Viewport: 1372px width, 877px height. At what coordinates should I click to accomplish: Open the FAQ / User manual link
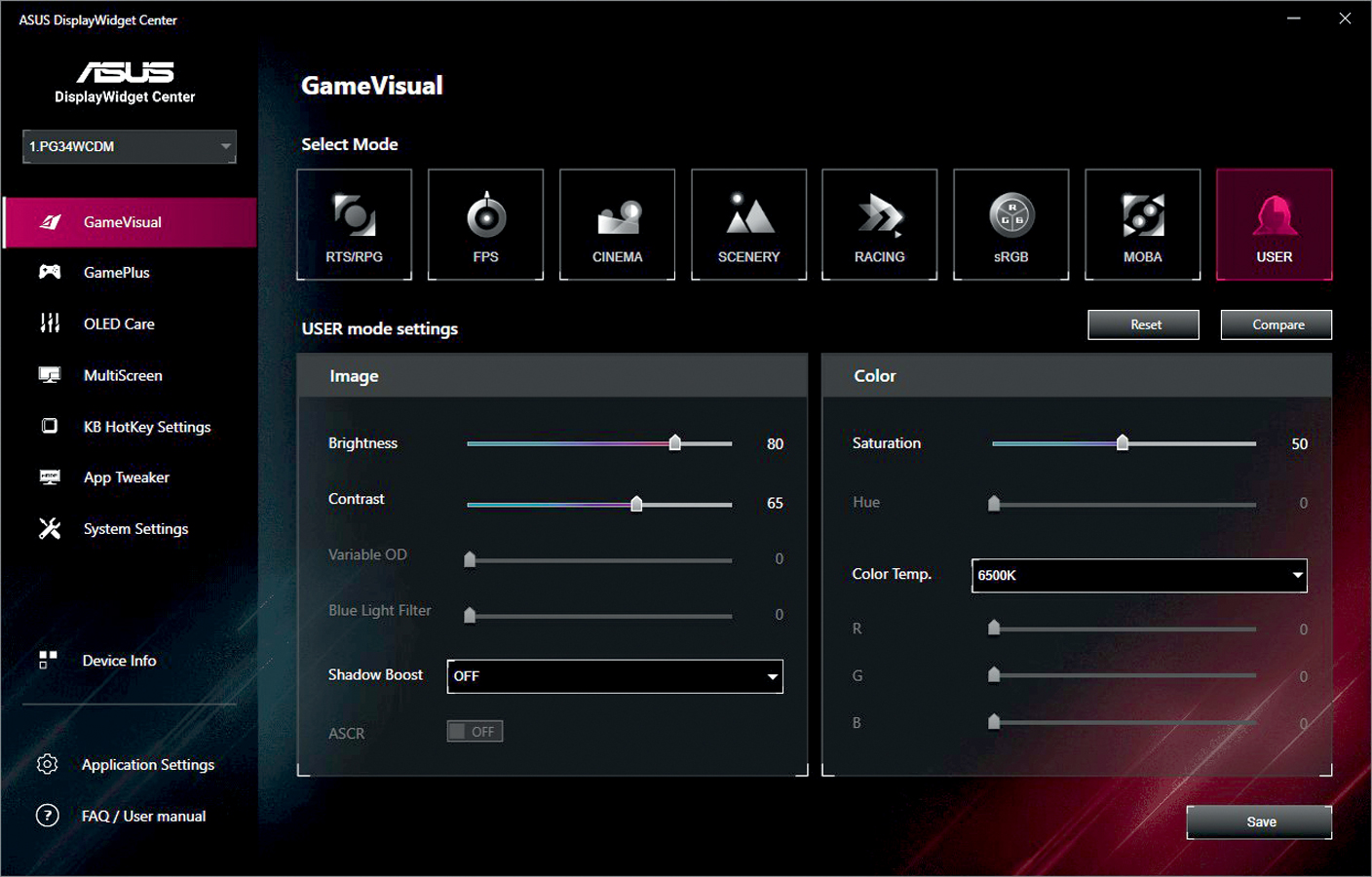(x=143, y=817)
